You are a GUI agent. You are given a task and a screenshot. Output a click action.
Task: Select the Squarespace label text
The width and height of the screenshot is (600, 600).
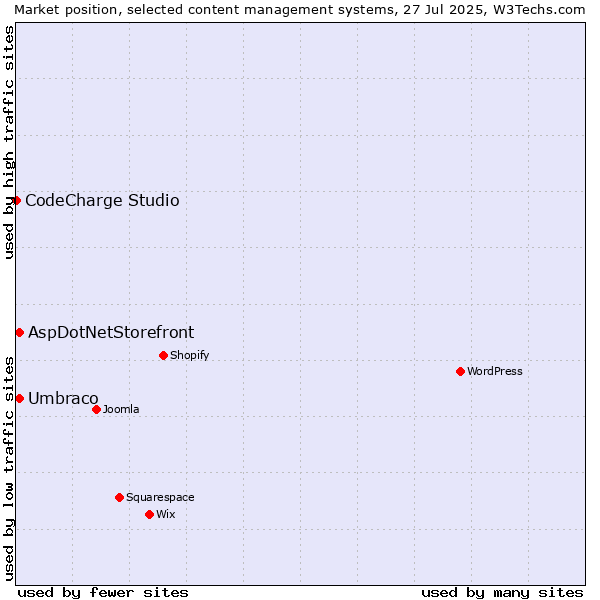[160, 497]
